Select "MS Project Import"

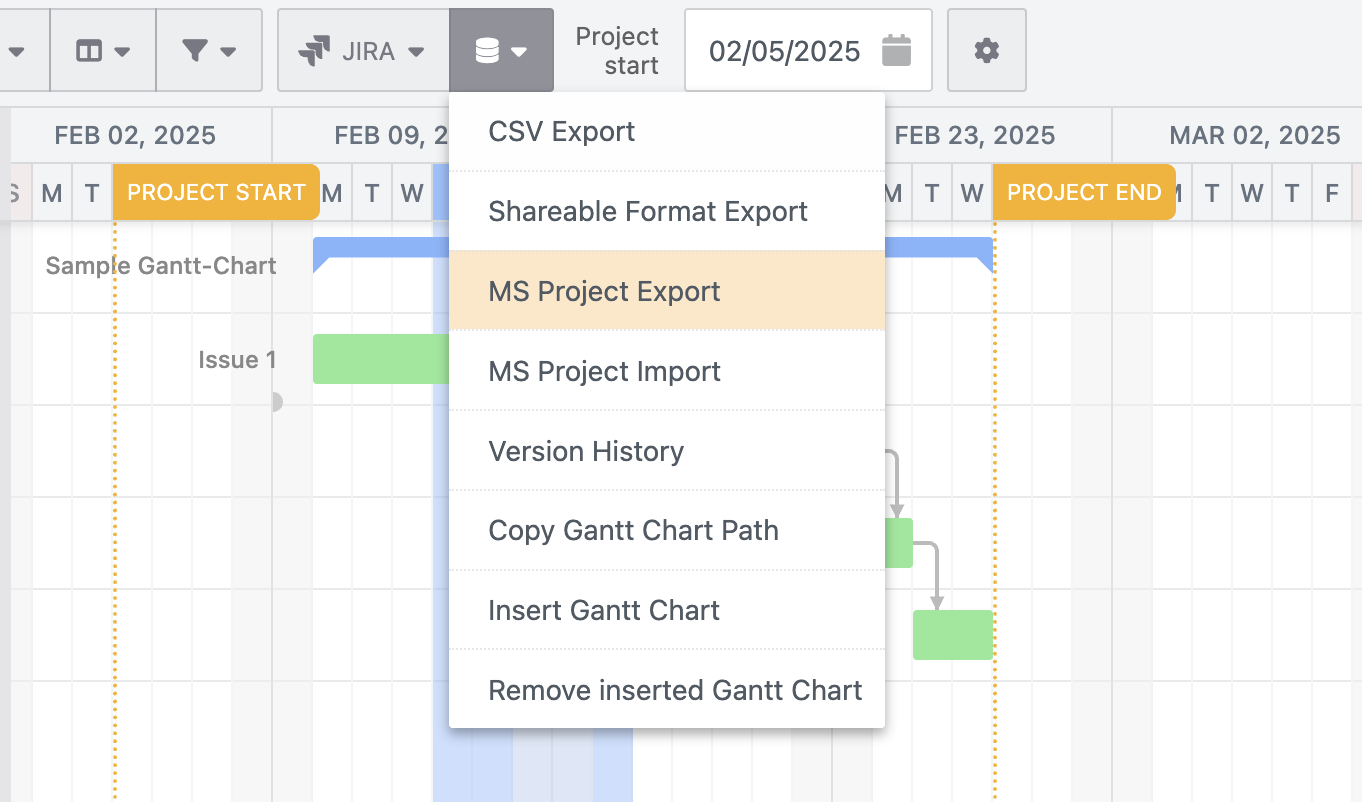(604, 371)
